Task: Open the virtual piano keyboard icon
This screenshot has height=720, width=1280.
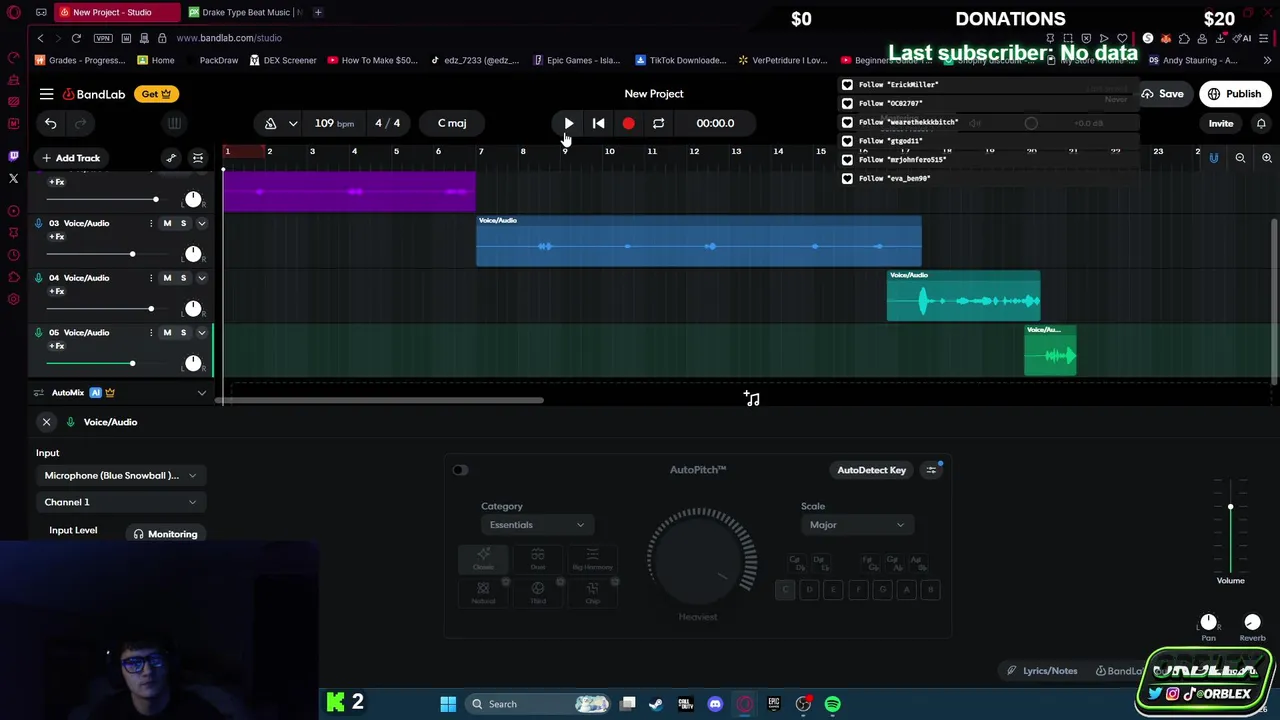Action: [174, 123]
